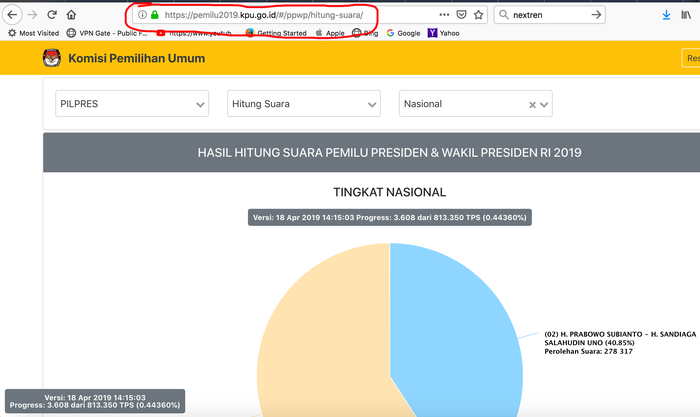Screen dimensions: 700x417
Task: Open the YouTube bookmark
Action: (x=194, y=33)
